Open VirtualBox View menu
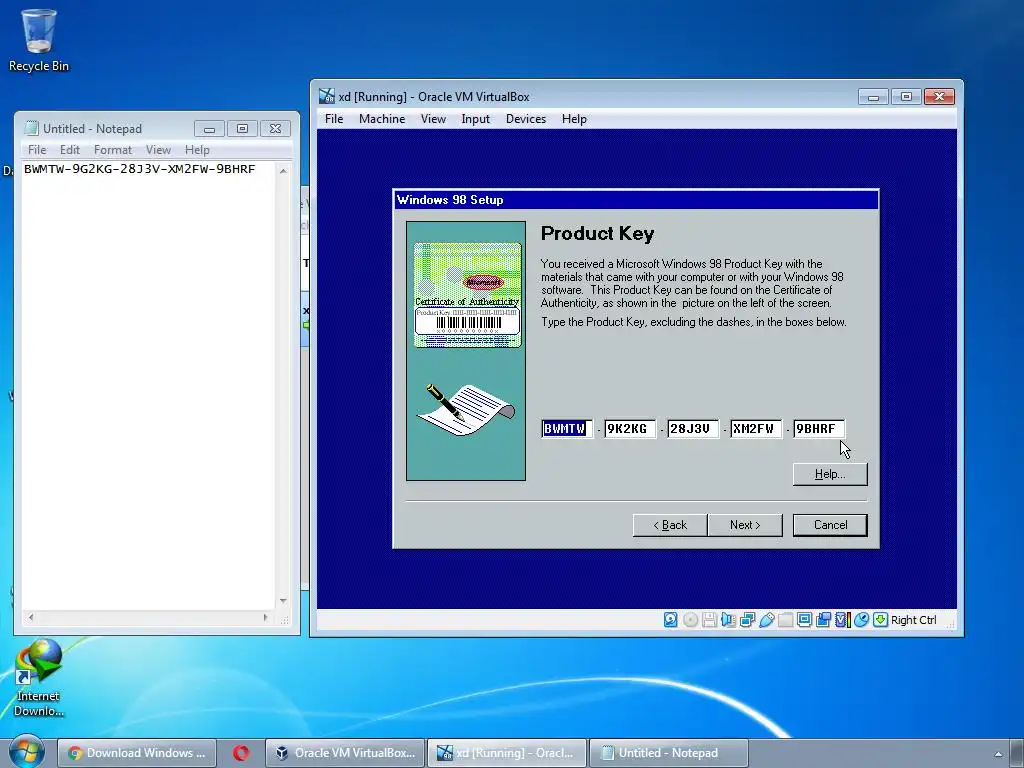 433,119
